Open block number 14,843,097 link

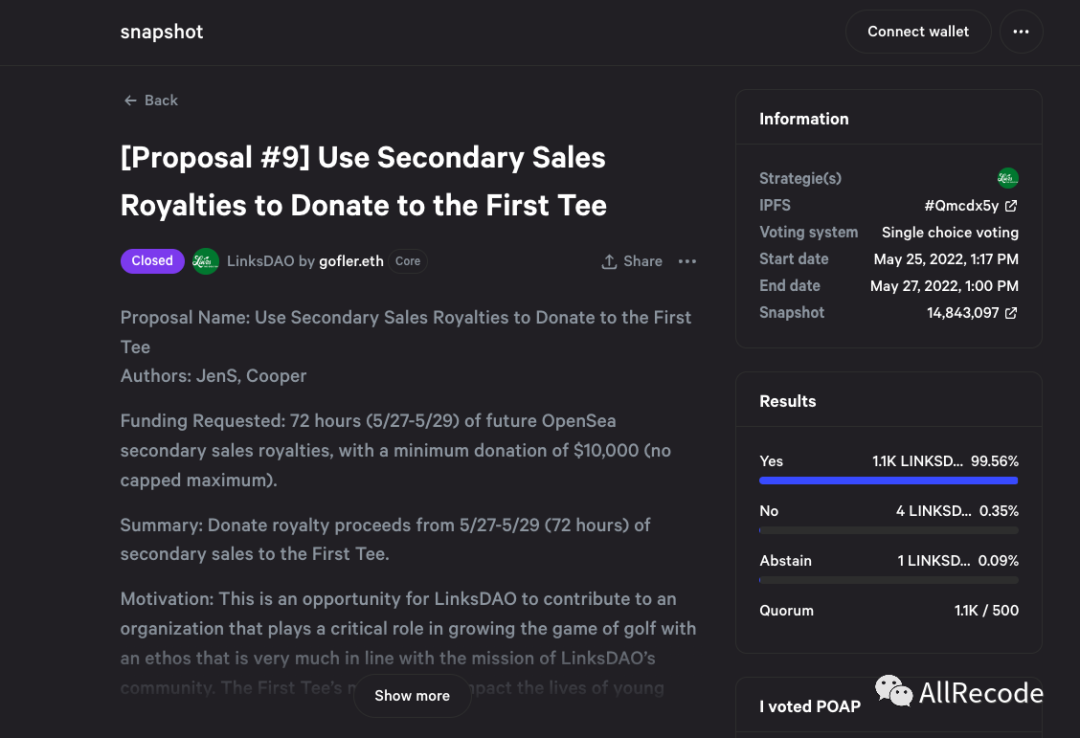[962, 313]
